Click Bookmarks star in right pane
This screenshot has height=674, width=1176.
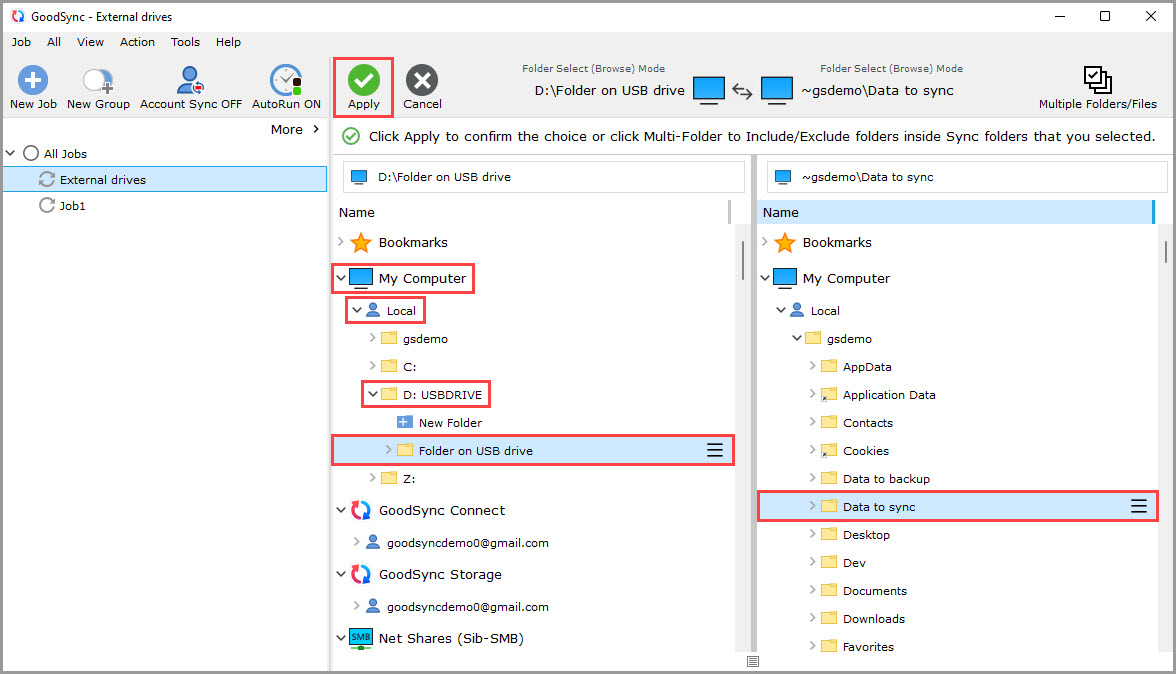[x=784, y=242]
